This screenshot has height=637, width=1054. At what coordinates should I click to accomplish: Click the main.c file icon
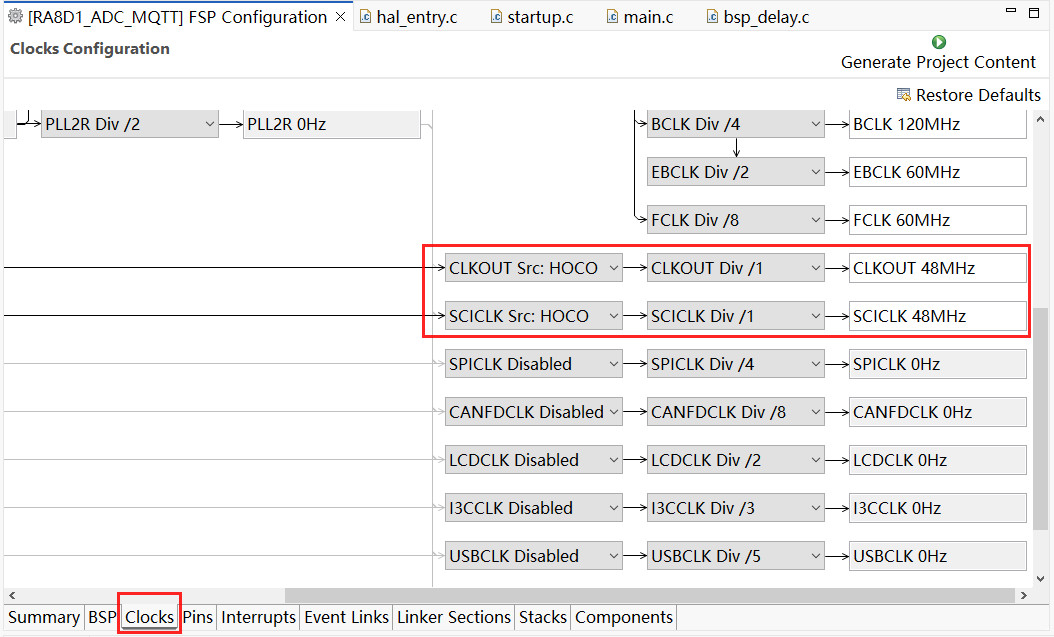pos(612,17)
